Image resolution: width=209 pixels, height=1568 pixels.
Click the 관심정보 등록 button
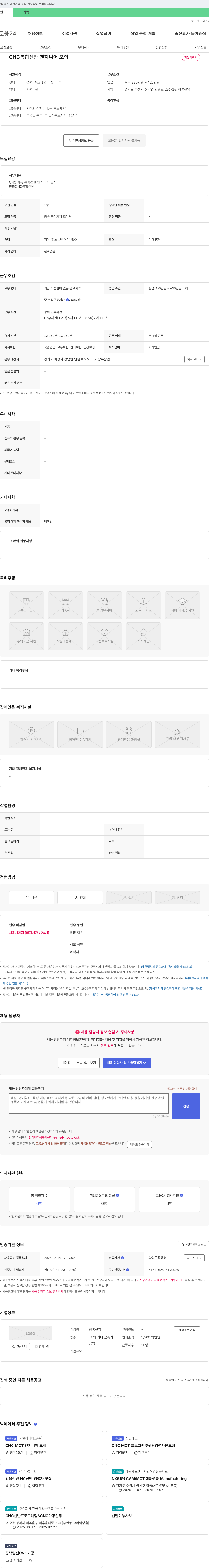pyautogui.click(x=81, y=141)
